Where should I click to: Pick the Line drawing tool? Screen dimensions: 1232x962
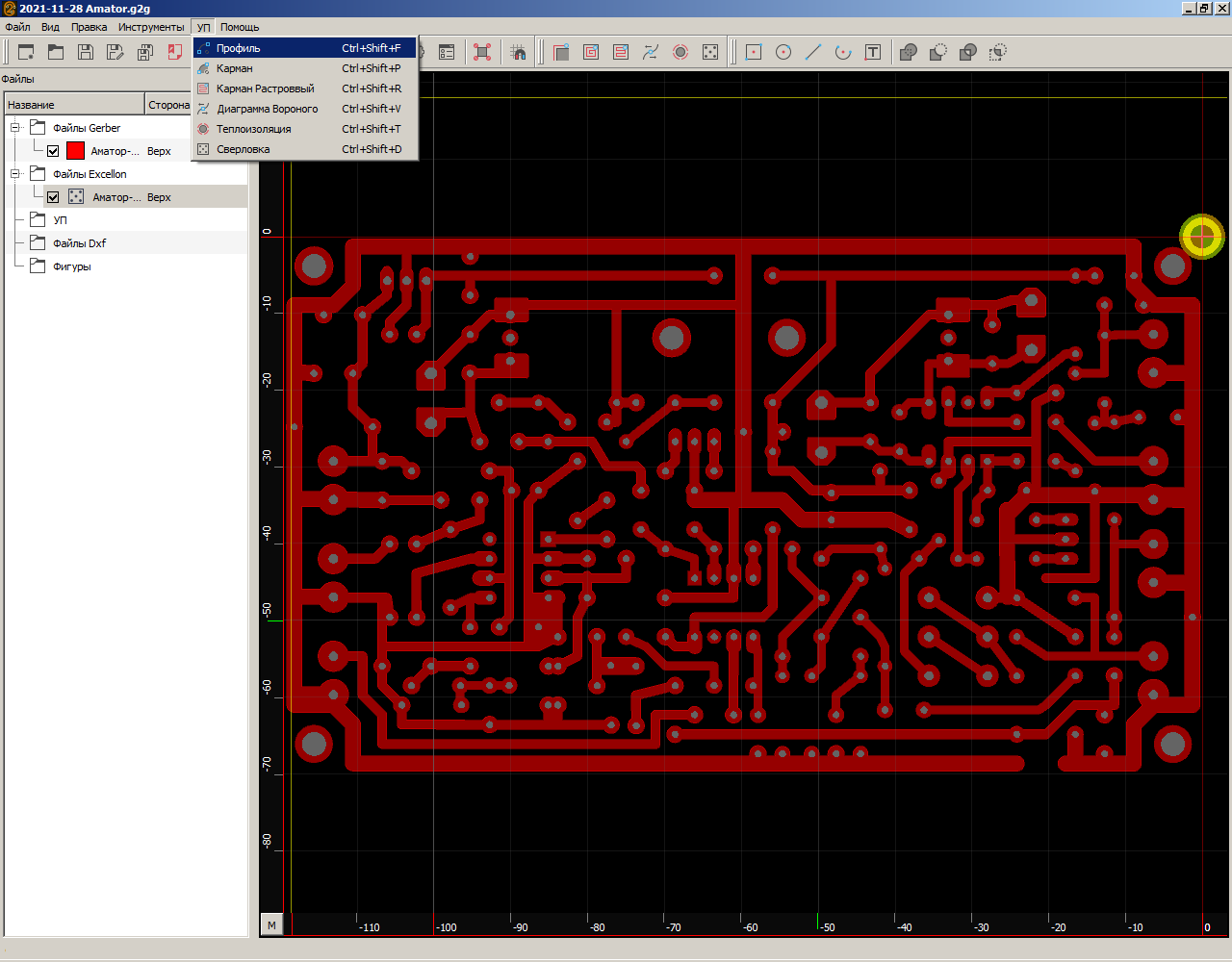(x=813, y=52)
